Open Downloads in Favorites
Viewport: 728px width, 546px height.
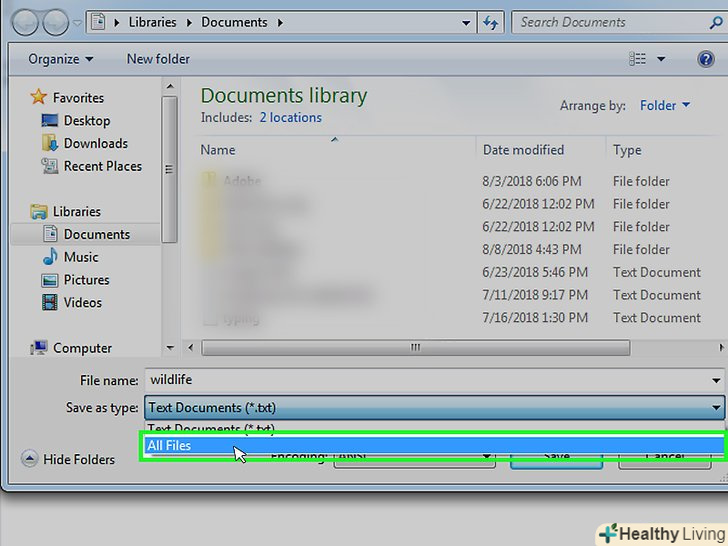[96, 143]
